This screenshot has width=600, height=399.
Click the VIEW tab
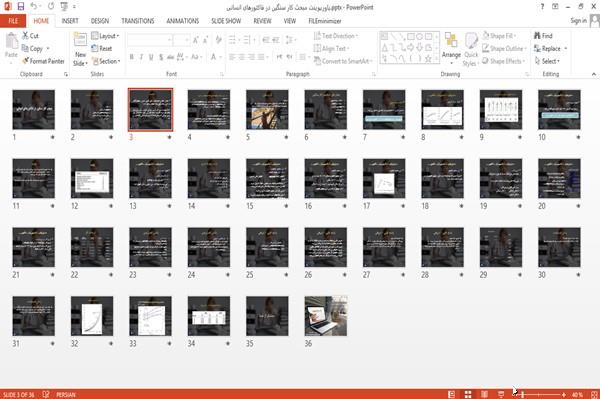click(x=290, y=21)
